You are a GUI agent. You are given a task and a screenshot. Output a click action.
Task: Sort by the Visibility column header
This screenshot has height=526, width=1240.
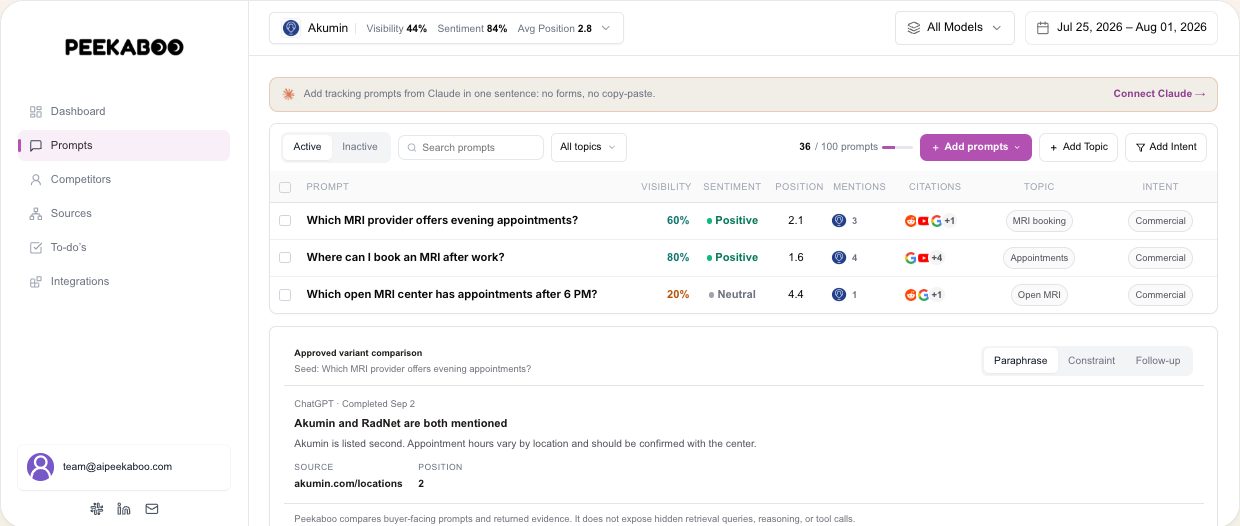pos(666,187)
